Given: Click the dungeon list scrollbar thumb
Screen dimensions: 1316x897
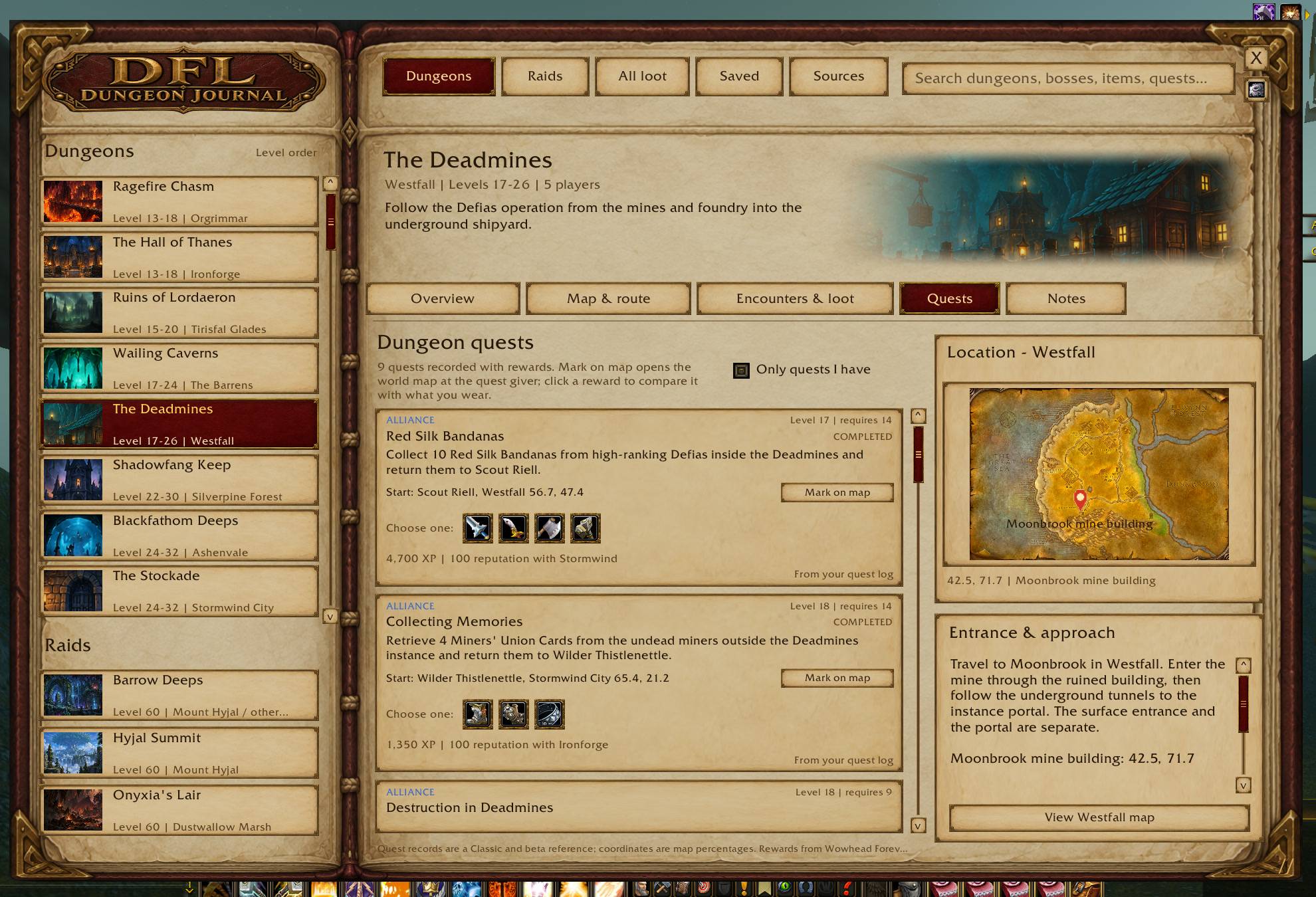Looking at the screenshot, I should pyautogui.click(x=330, y=222).
